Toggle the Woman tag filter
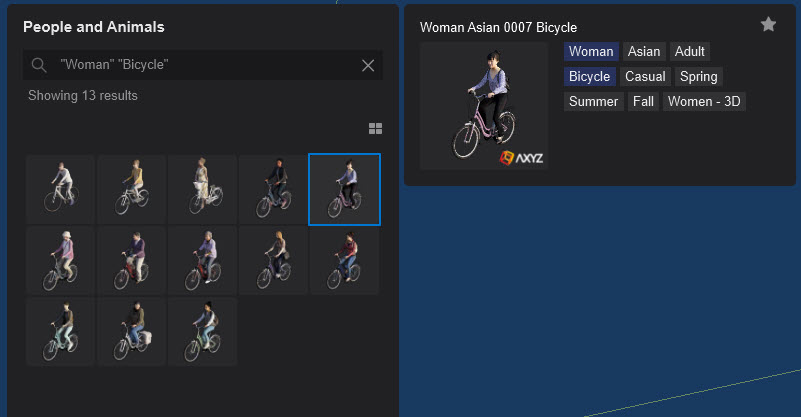The height and width of the screenshot is (417, 801). (590, 52)
